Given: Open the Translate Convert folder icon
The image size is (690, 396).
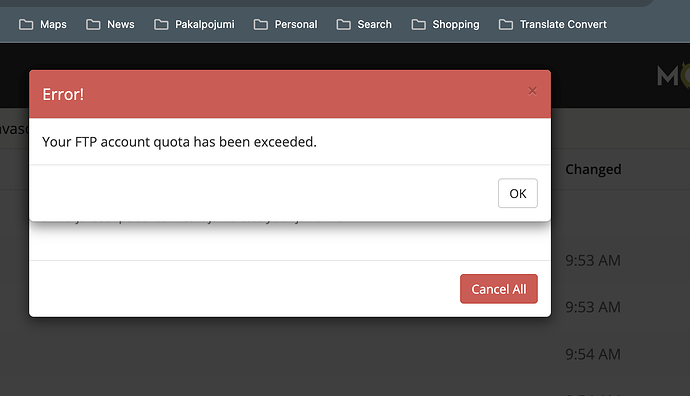Looking at the screenshot, I should (x=506, y=25).
